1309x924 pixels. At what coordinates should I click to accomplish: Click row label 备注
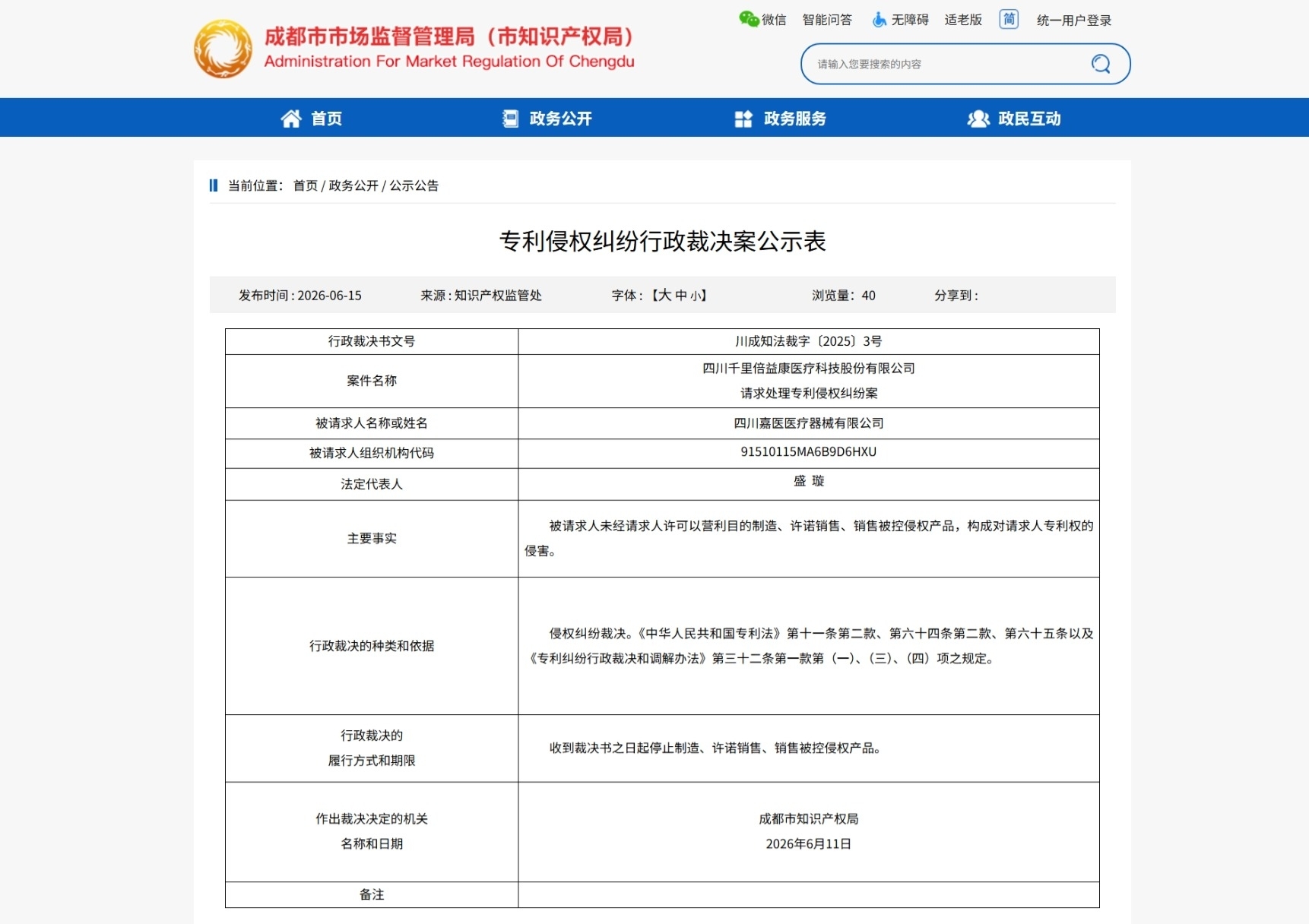click(372, 895)
